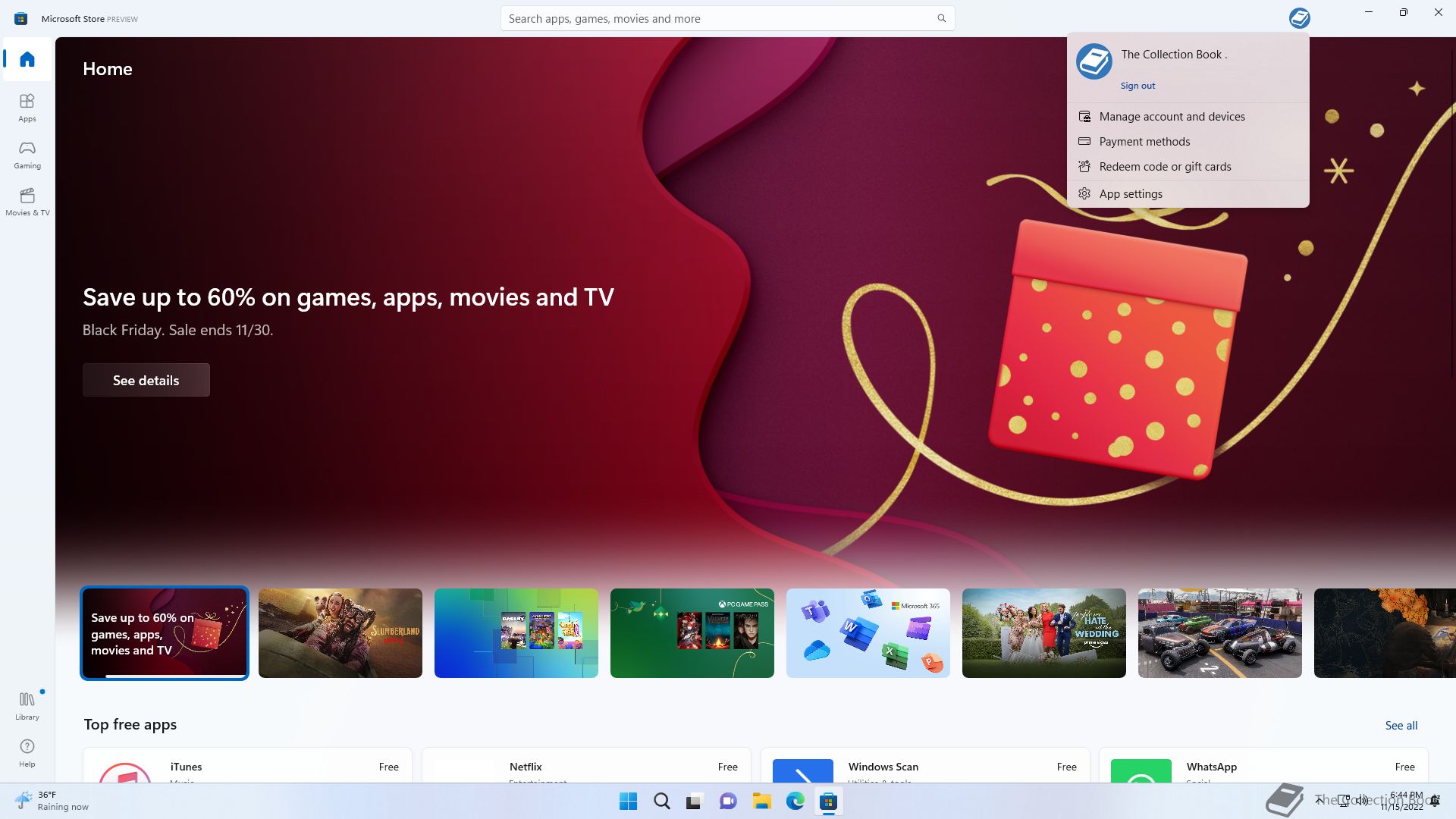Select the racing cars thumbnail

(1220, 633)
